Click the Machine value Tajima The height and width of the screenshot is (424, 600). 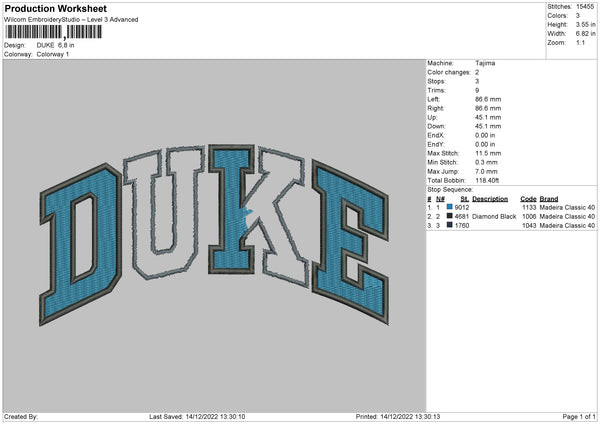485,63
